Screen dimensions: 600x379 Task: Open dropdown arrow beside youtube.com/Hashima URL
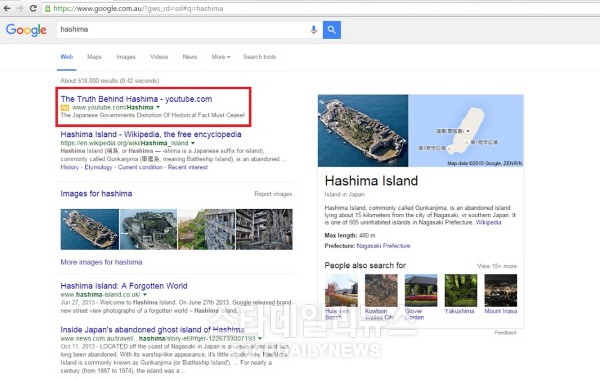coord(158,107)
